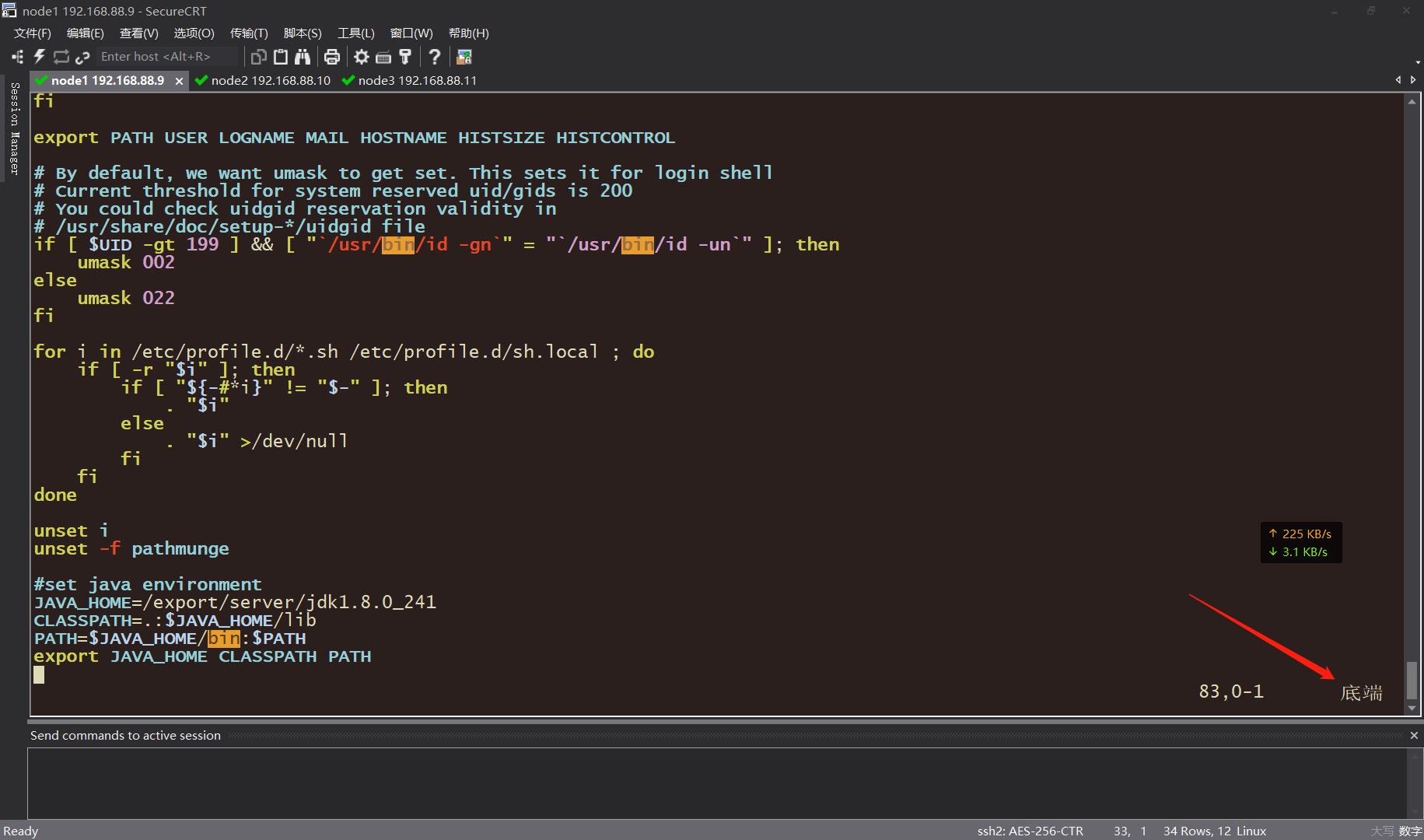Click the Print icon
Image resolution: width=1424 pixels, height=840 pixels.
click(332, 57)
